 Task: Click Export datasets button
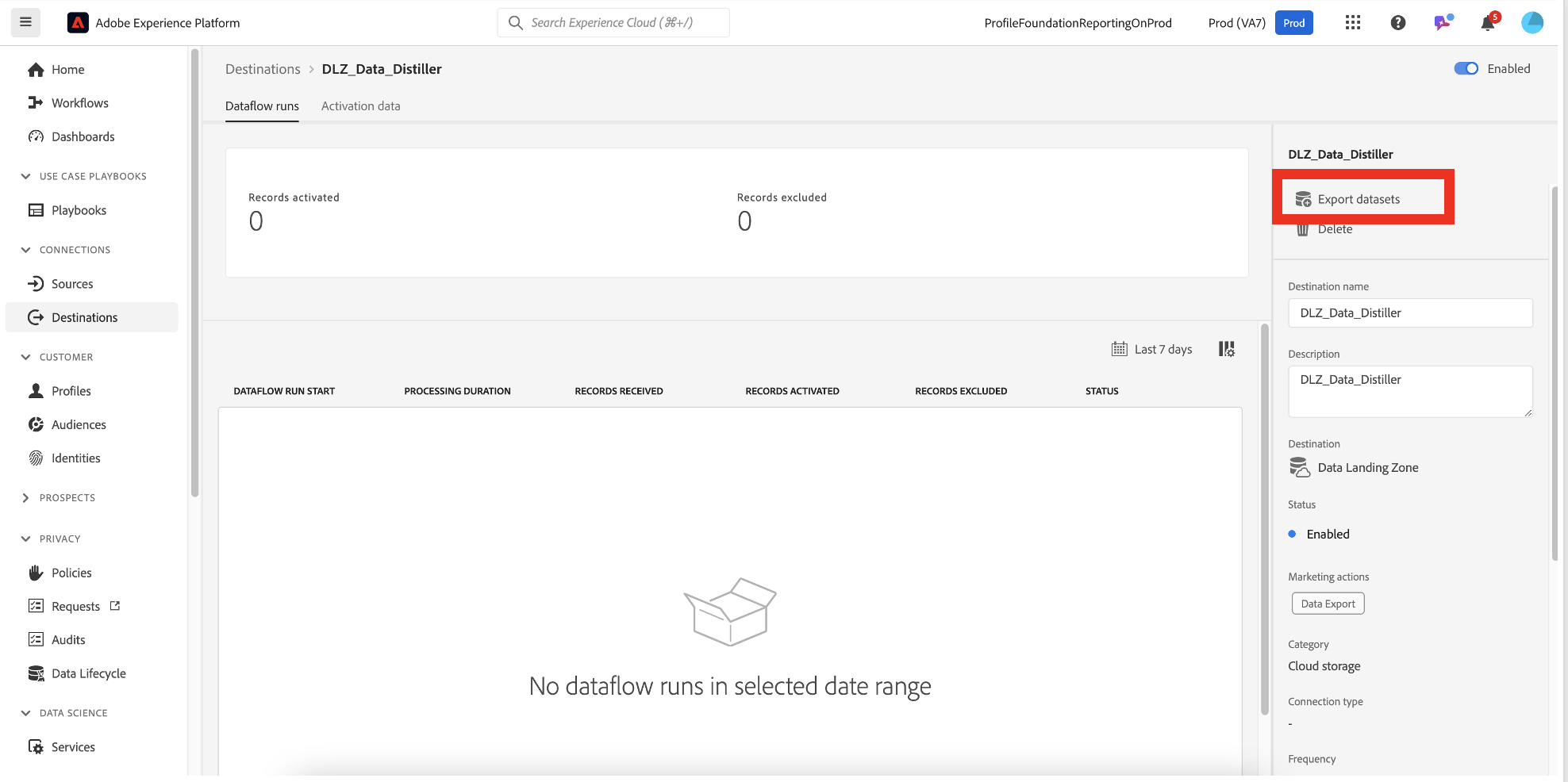coord(1358,199)
